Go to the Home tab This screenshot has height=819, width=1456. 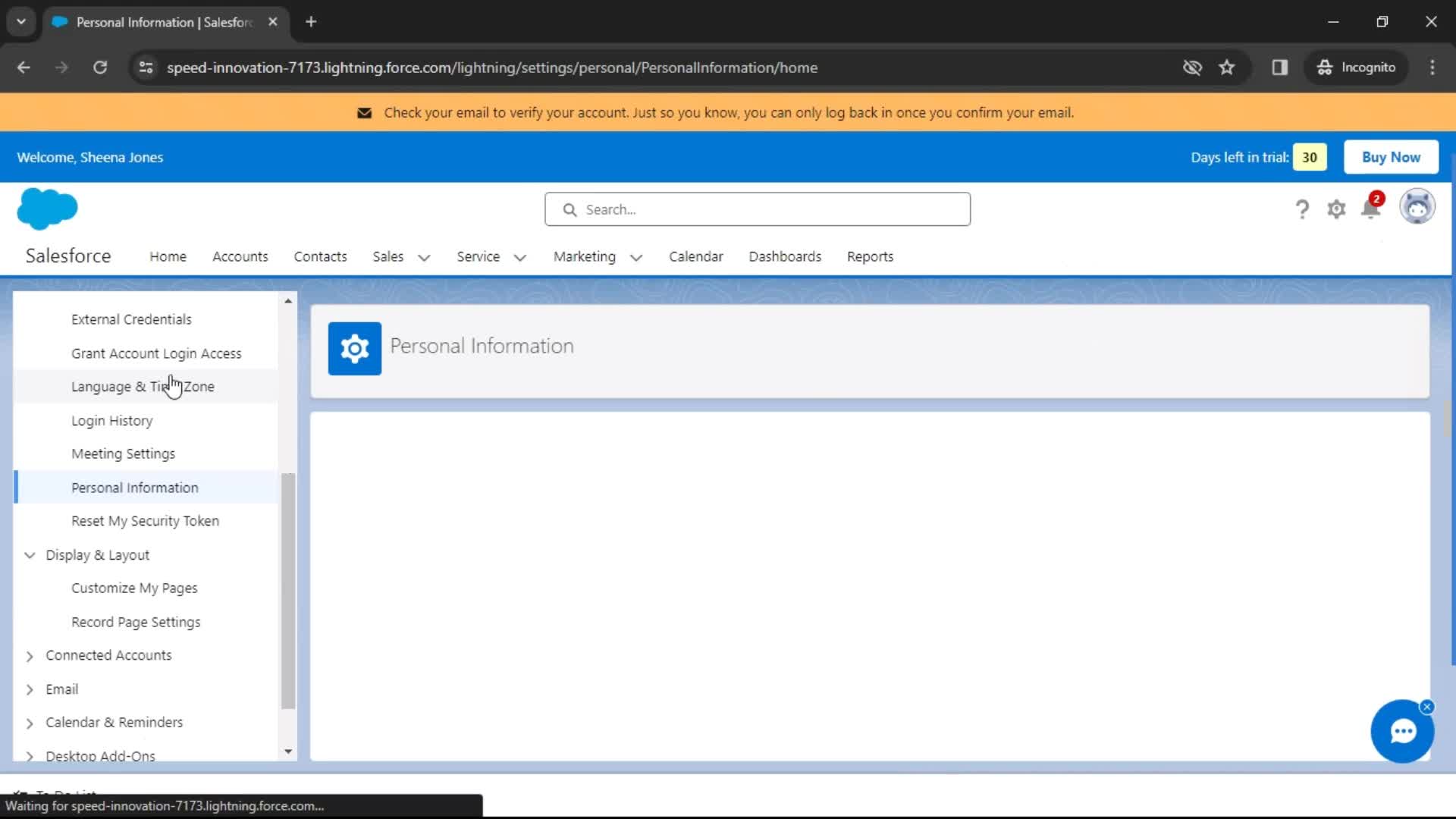(x=168, y=257)
